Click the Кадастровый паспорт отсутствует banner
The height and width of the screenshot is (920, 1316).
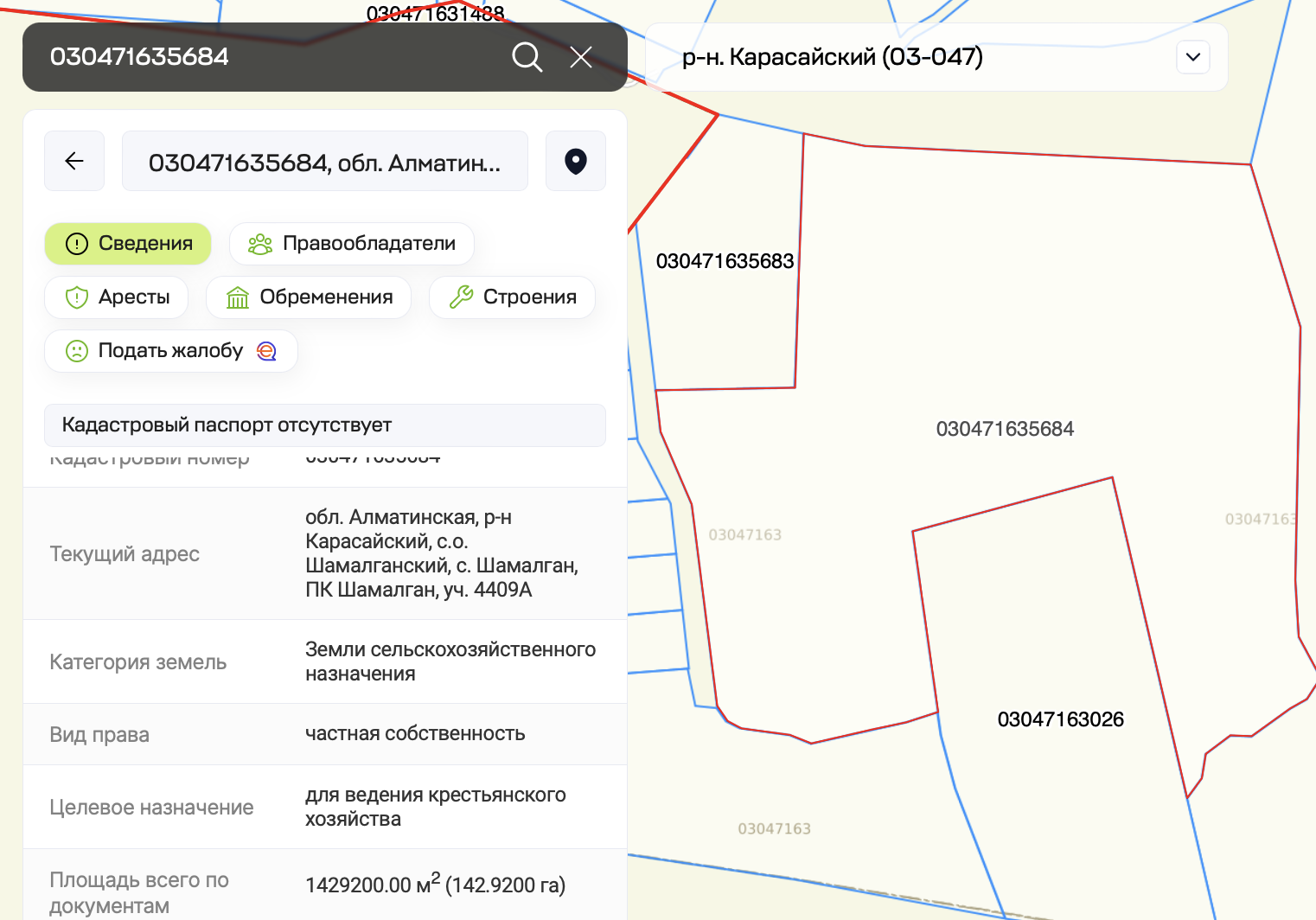[x=325, y=425]
